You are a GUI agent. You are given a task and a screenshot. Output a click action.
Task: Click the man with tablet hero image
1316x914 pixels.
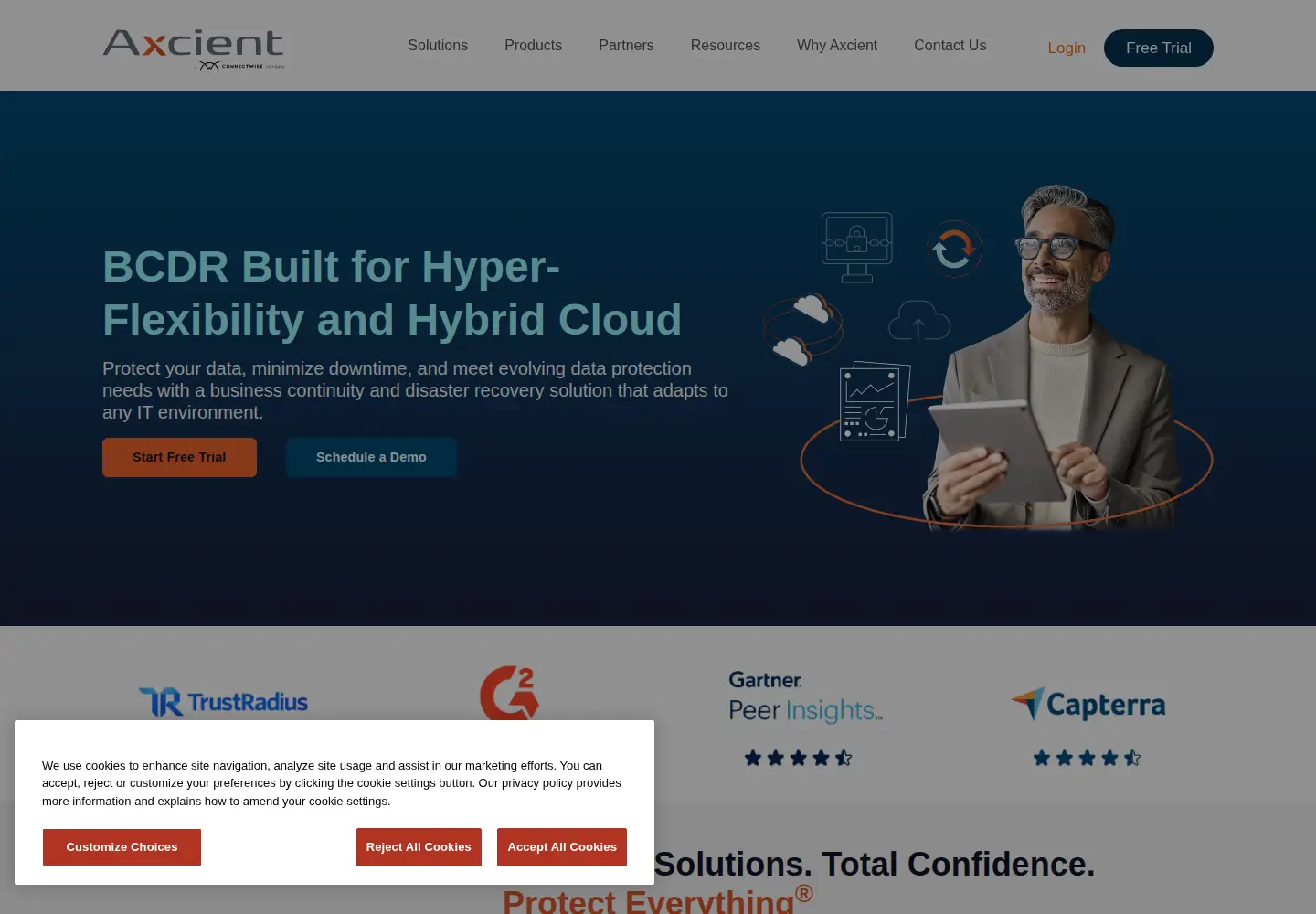click(1051, 356)
